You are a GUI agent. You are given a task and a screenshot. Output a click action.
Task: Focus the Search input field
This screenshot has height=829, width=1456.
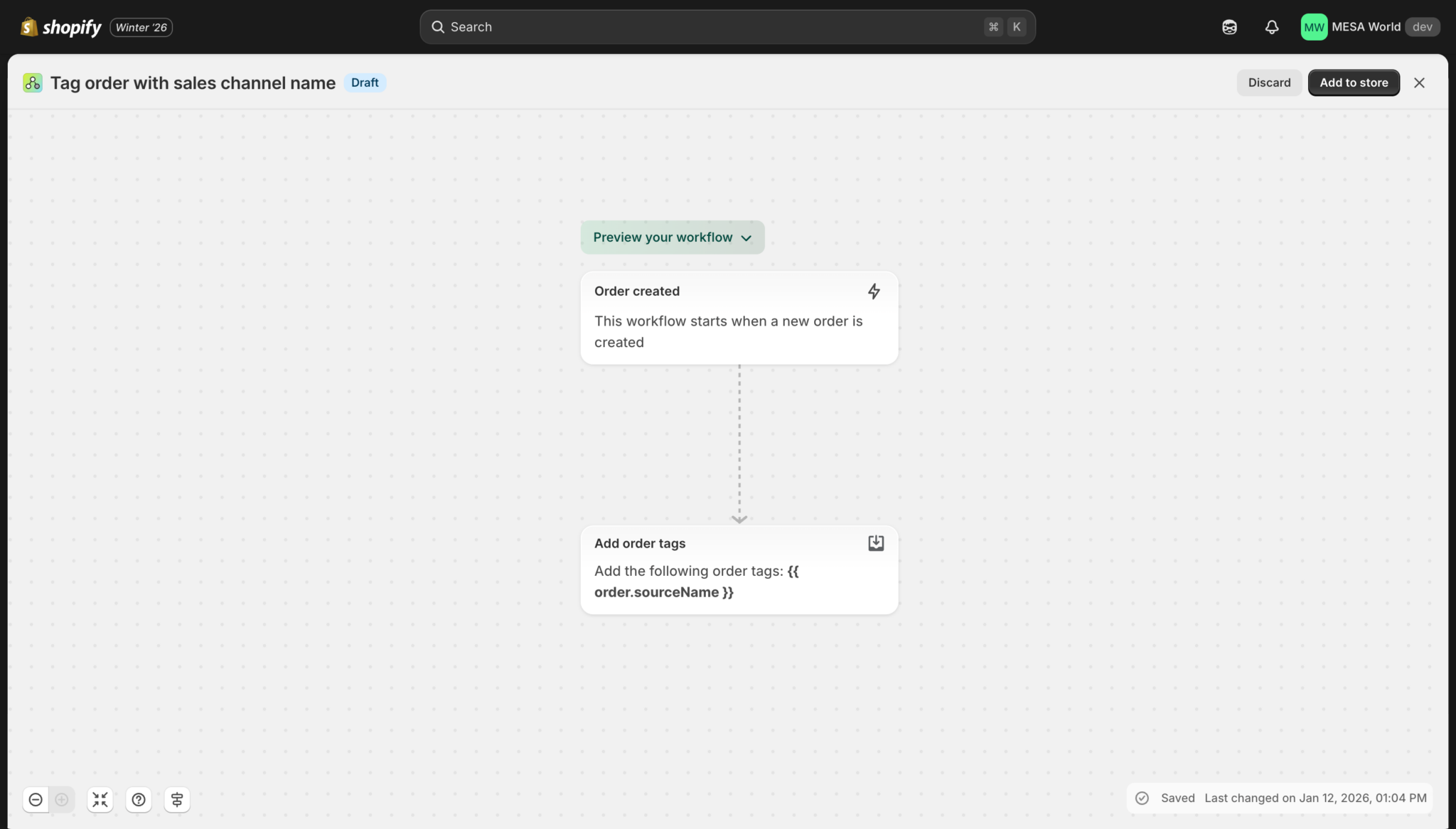(711, 27)
